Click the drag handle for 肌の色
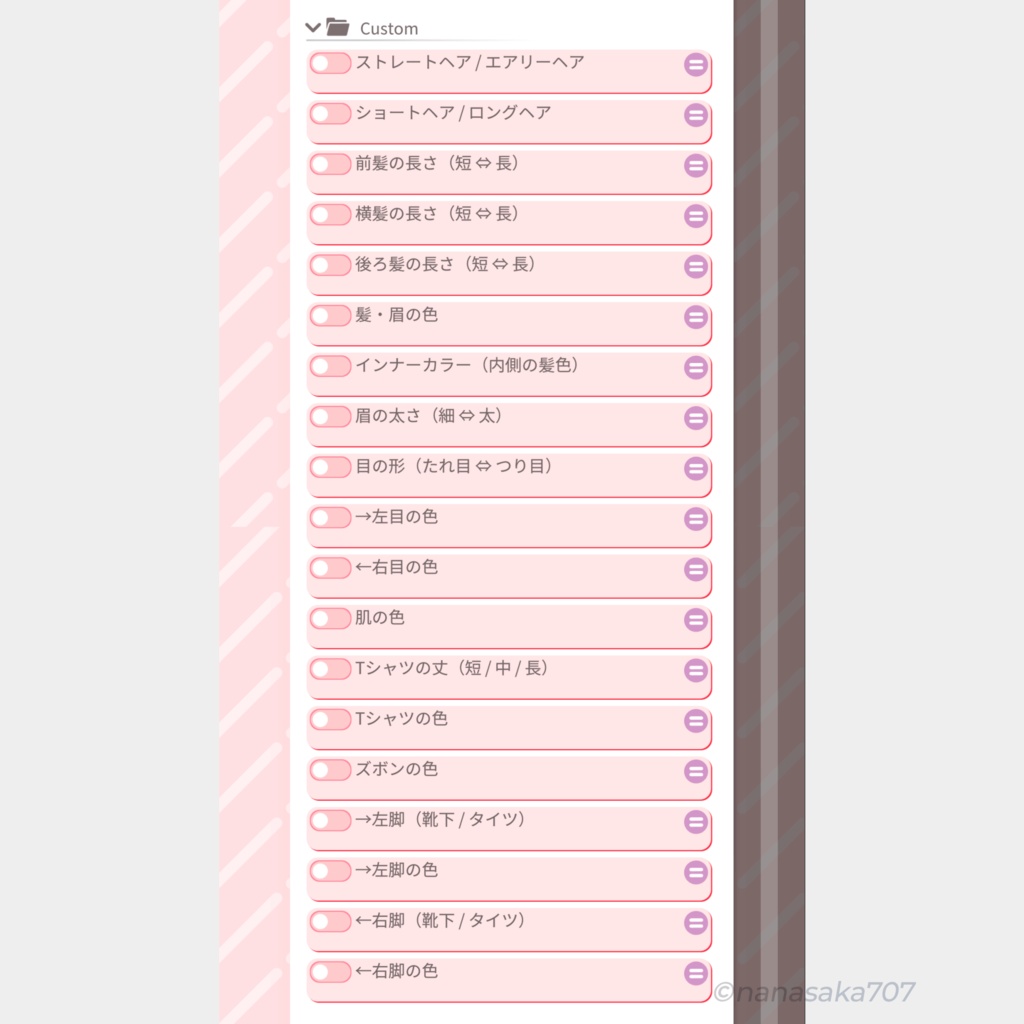 (695, 620)
